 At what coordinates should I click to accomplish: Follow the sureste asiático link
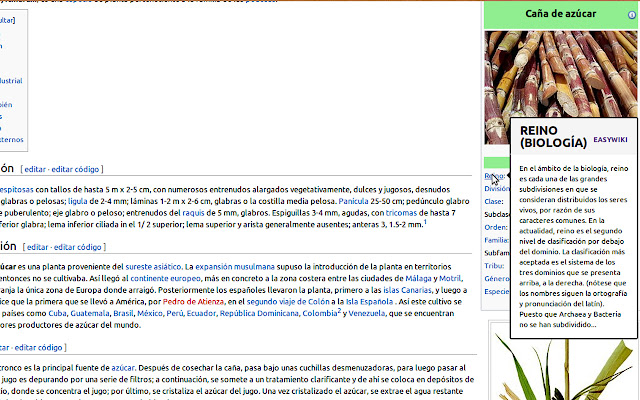pos(153,267)
